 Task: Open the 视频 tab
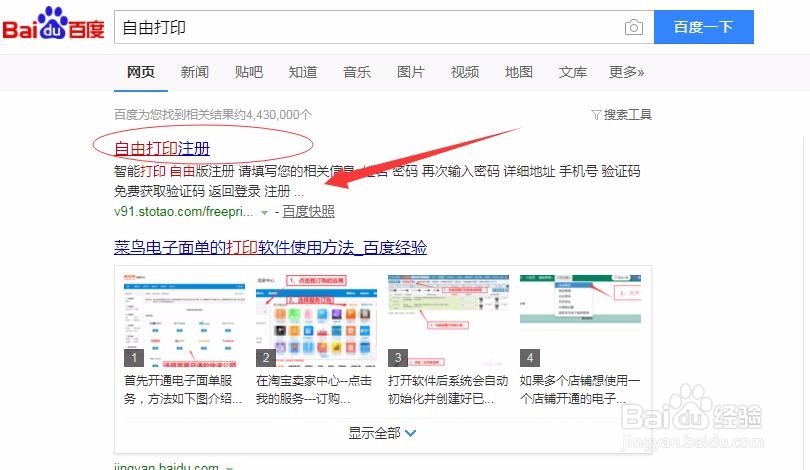tap(465, 72)
